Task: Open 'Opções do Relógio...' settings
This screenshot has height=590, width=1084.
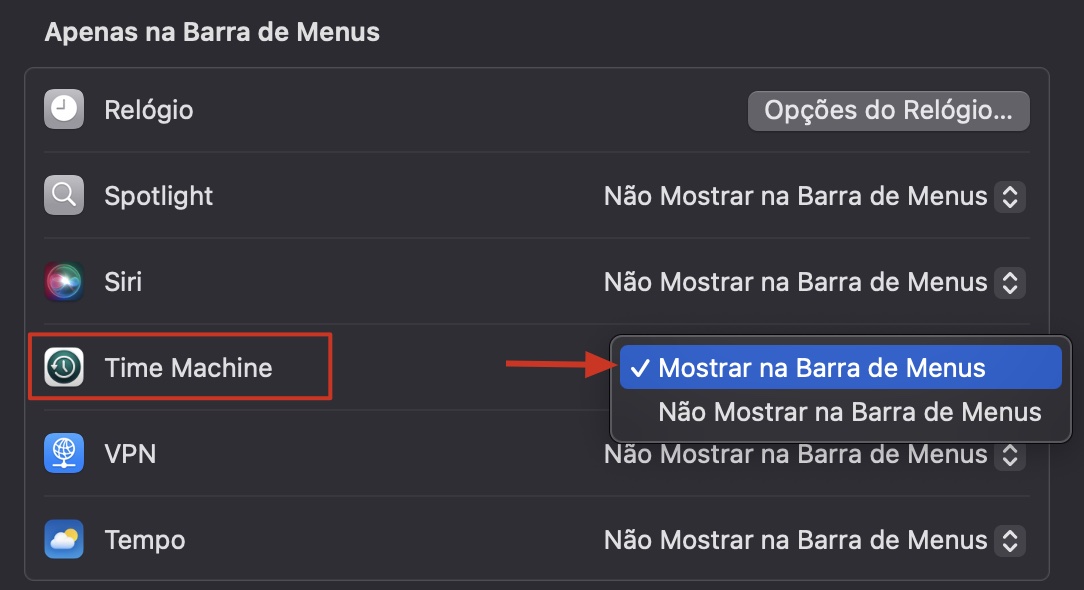Action: pos(888,110)
